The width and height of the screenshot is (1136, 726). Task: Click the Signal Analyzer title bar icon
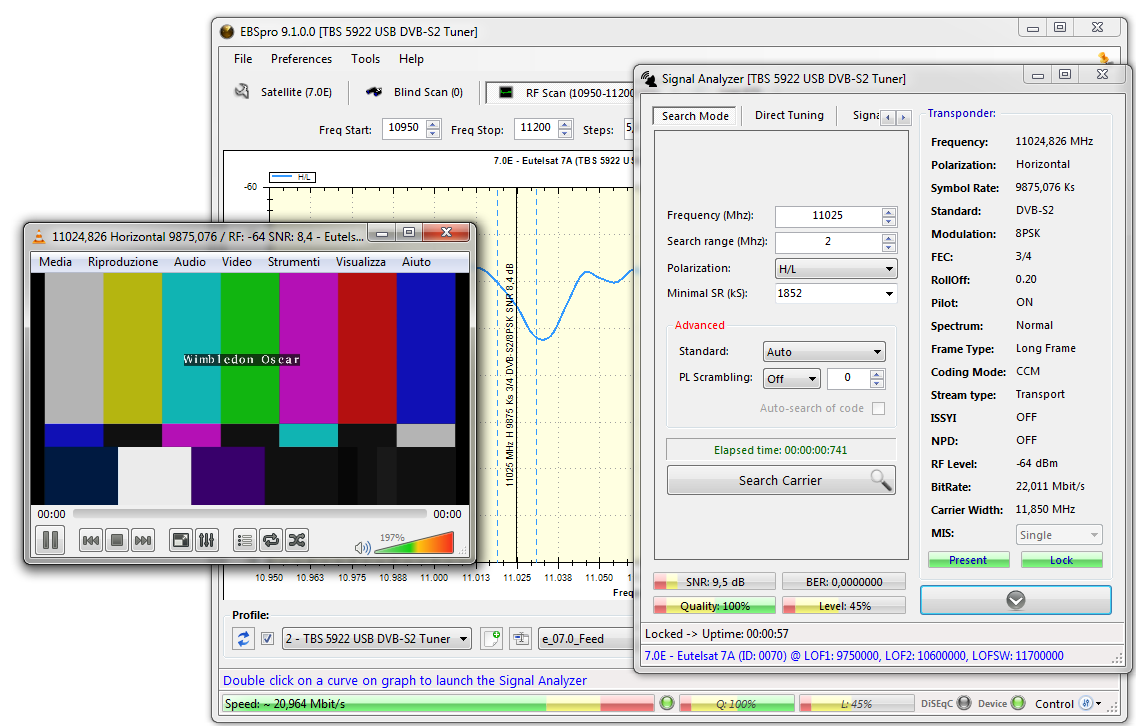tap(648, 79)
